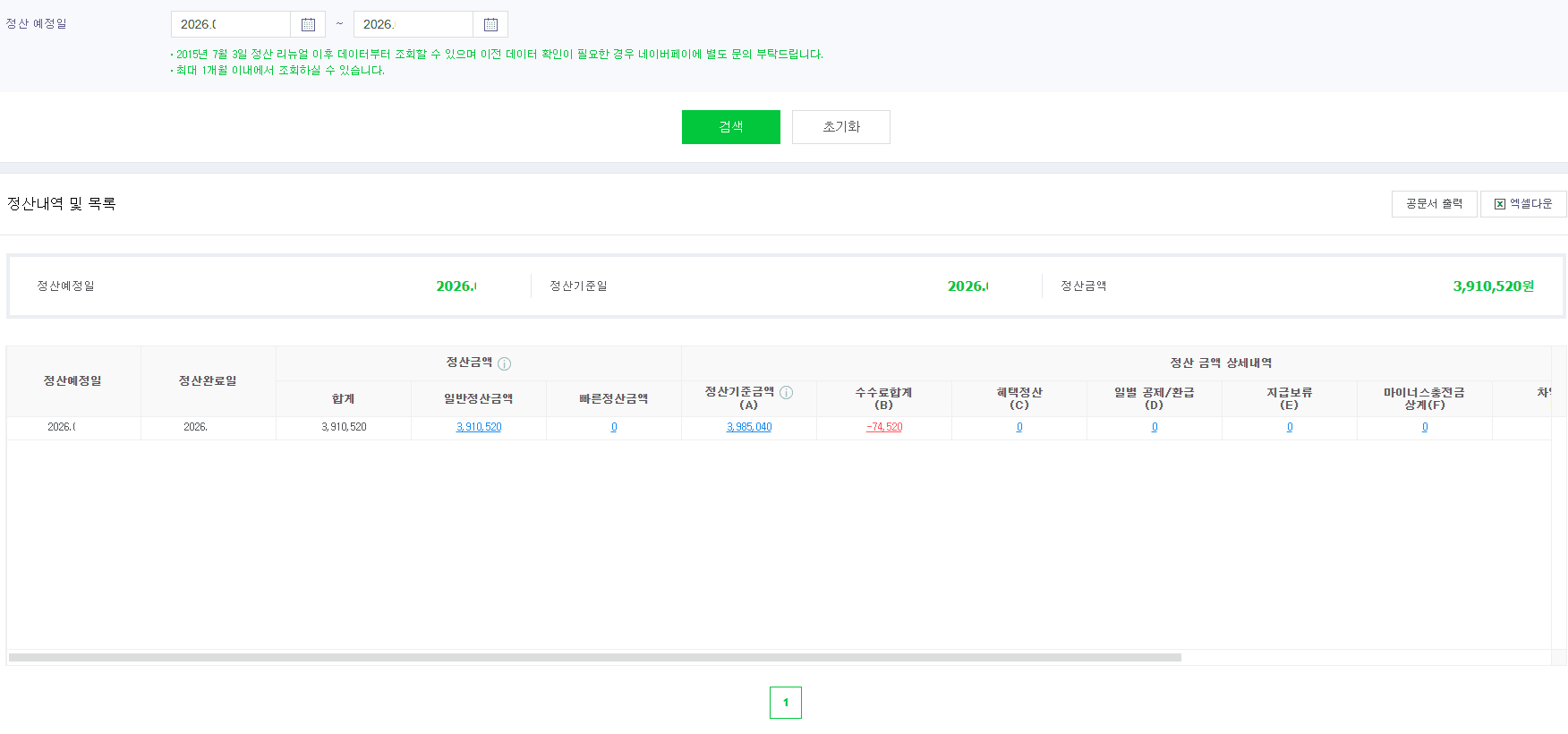Click the info icon next to 정산기준금액 (A)
This screenshot has width=1568, height=734.
pyautogui.click(x=787, y=392)
